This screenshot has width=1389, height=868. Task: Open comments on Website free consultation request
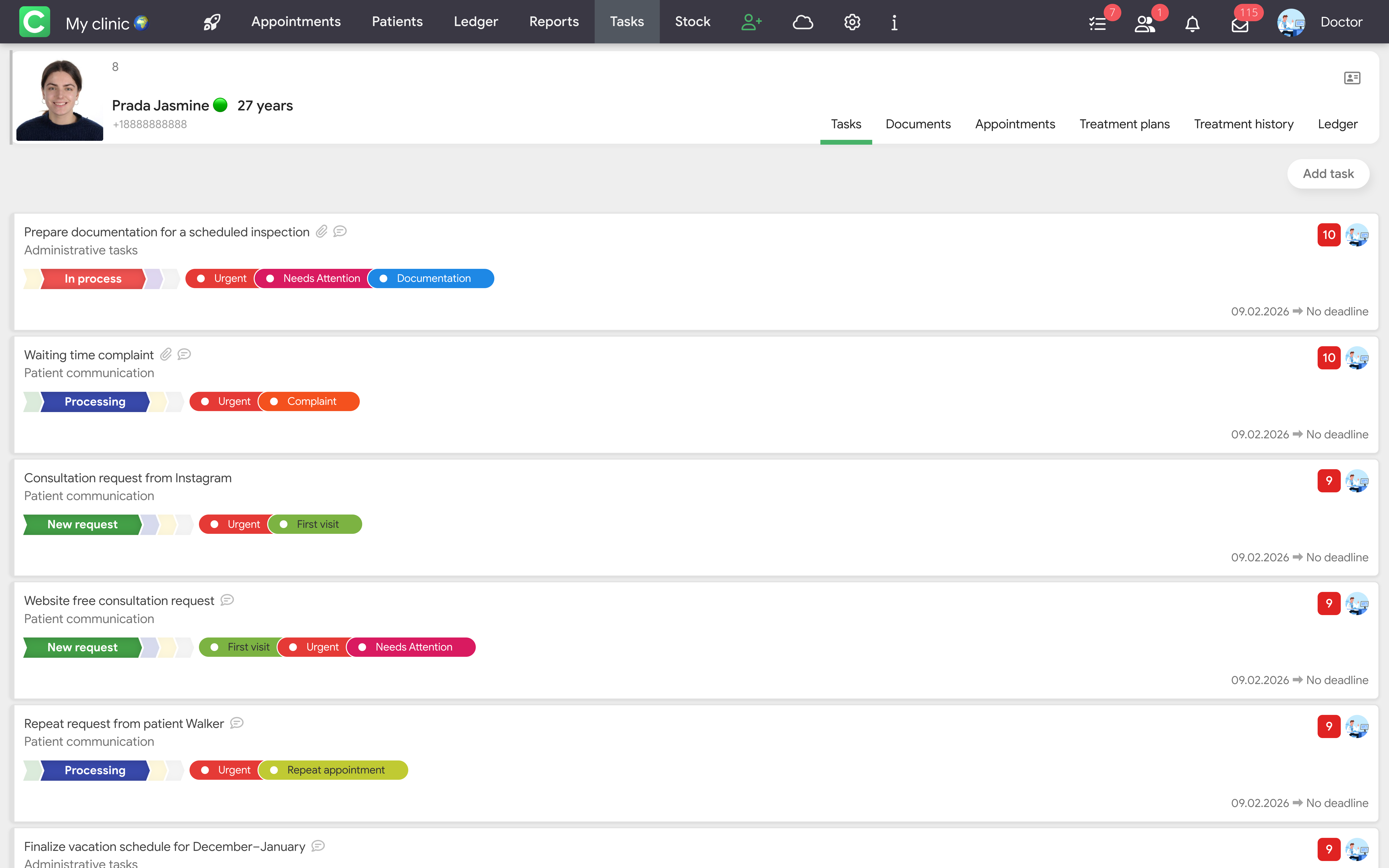point(227,600)
